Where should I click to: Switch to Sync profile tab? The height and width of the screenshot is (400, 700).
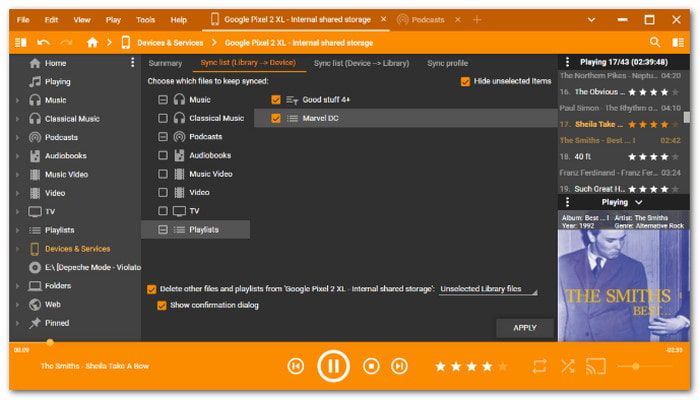click(x=447, y=63)
